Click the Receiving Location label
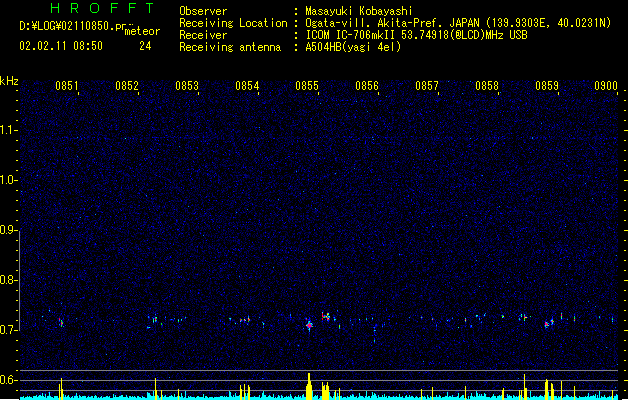Viewport: 629px width, 400px height. point(233,23)
